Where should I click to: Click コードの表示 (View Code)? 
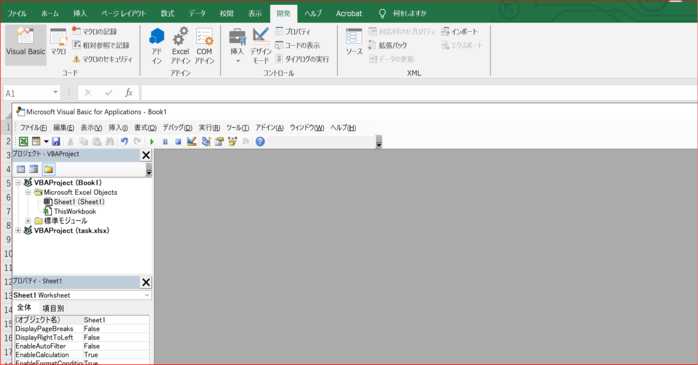[297, 45]
